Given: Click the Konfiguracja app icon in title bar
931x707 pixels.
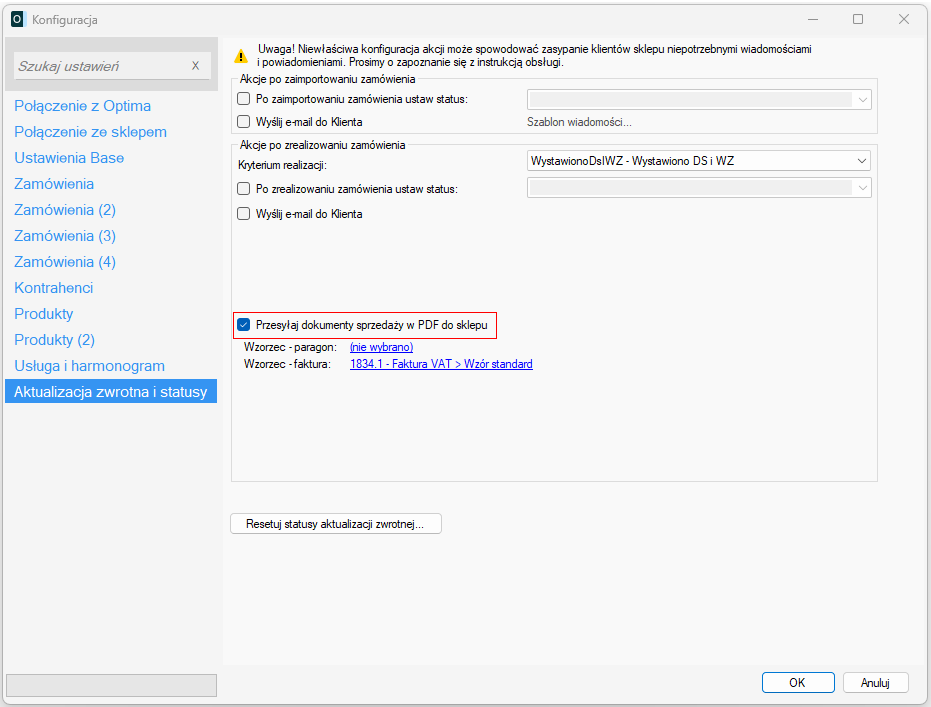Looking at the screenshot, I should 17,20.
